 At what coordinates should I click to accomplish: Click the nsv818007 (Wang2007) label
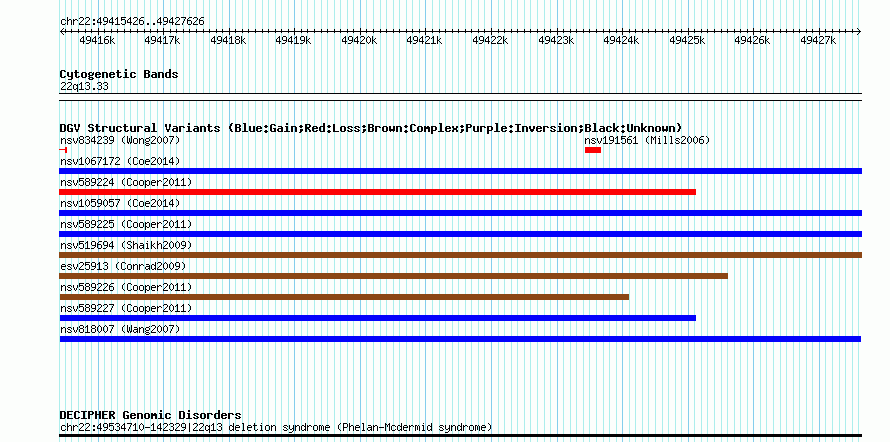(120, 329)
